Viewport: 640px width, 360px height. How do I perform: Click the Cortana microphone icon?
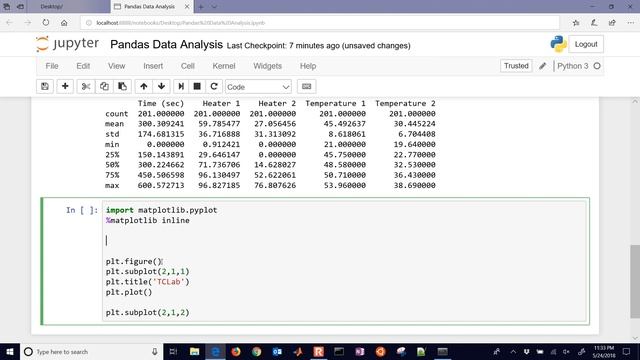(155, 351)
